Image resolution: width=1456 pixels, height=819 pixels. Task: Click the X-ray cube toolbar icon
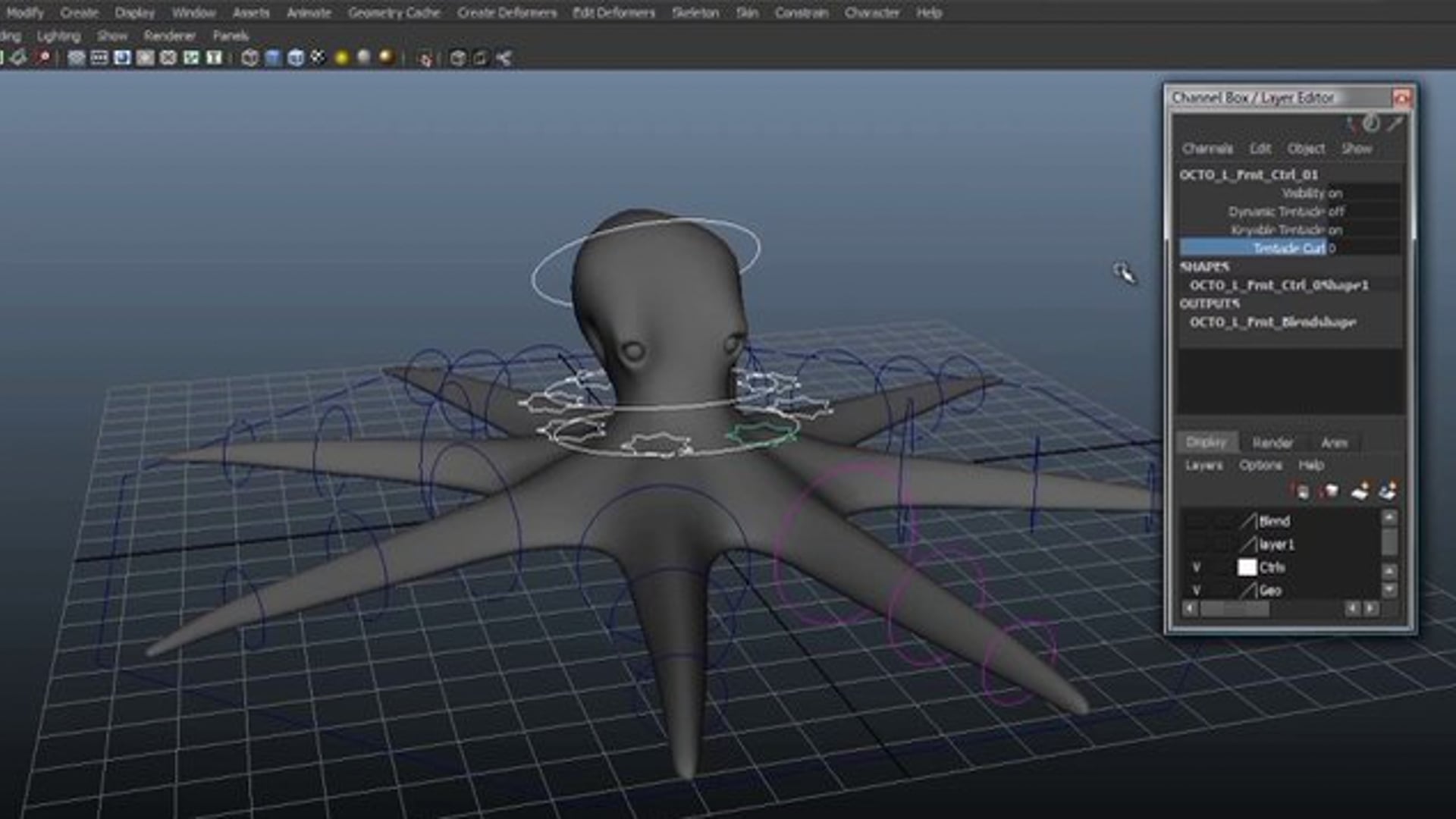tap(457, 58)
